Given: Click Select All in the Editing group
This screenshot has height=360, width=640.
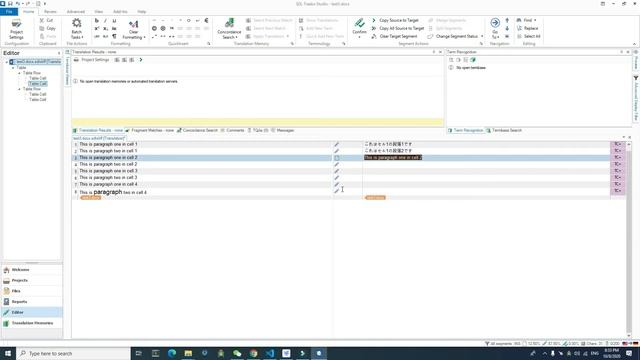Looking at the screenshot, I should pos(529,36).
